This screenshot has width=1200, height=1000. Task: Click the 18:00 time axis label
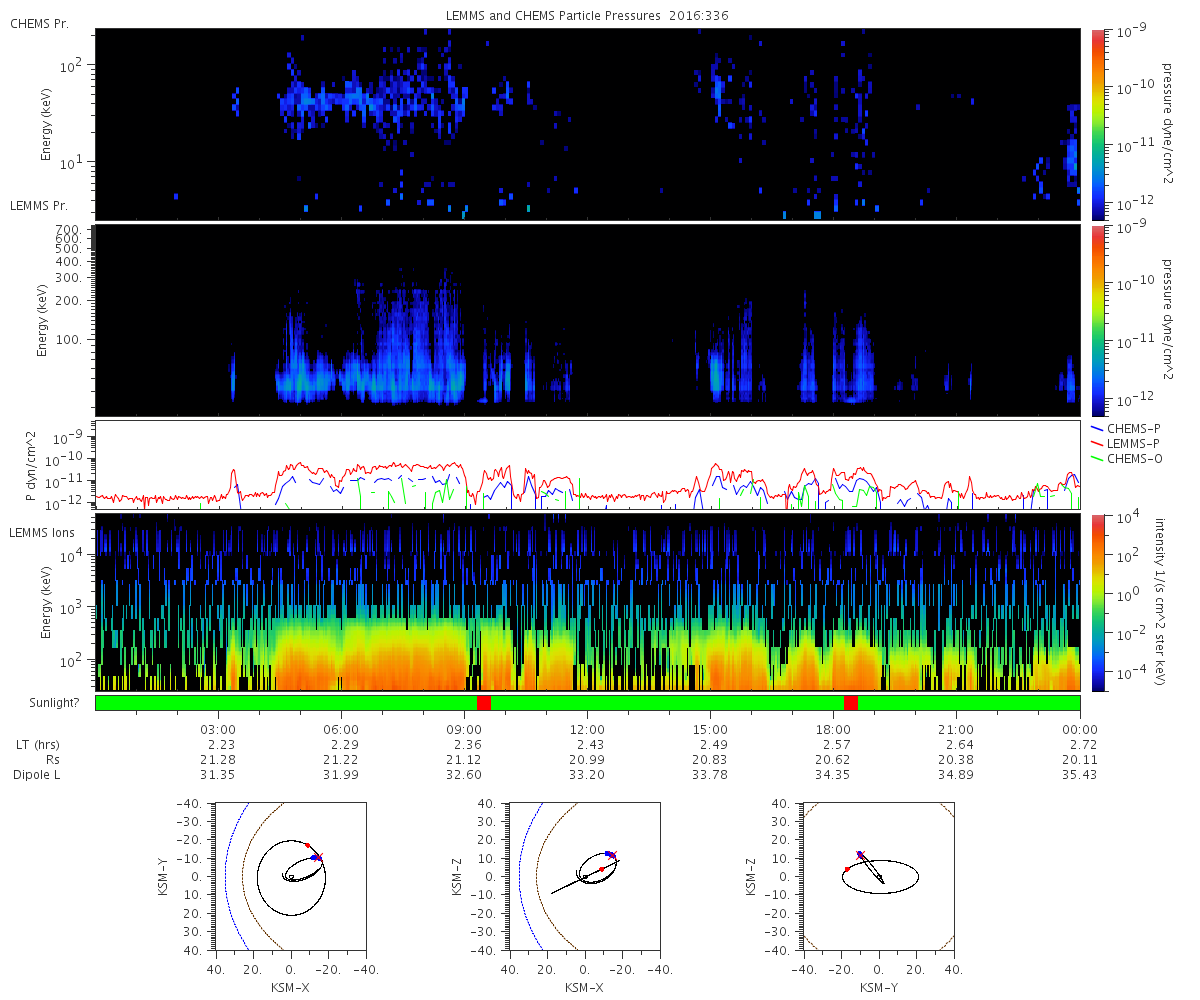pyautogui.click(x=833, y=729)
